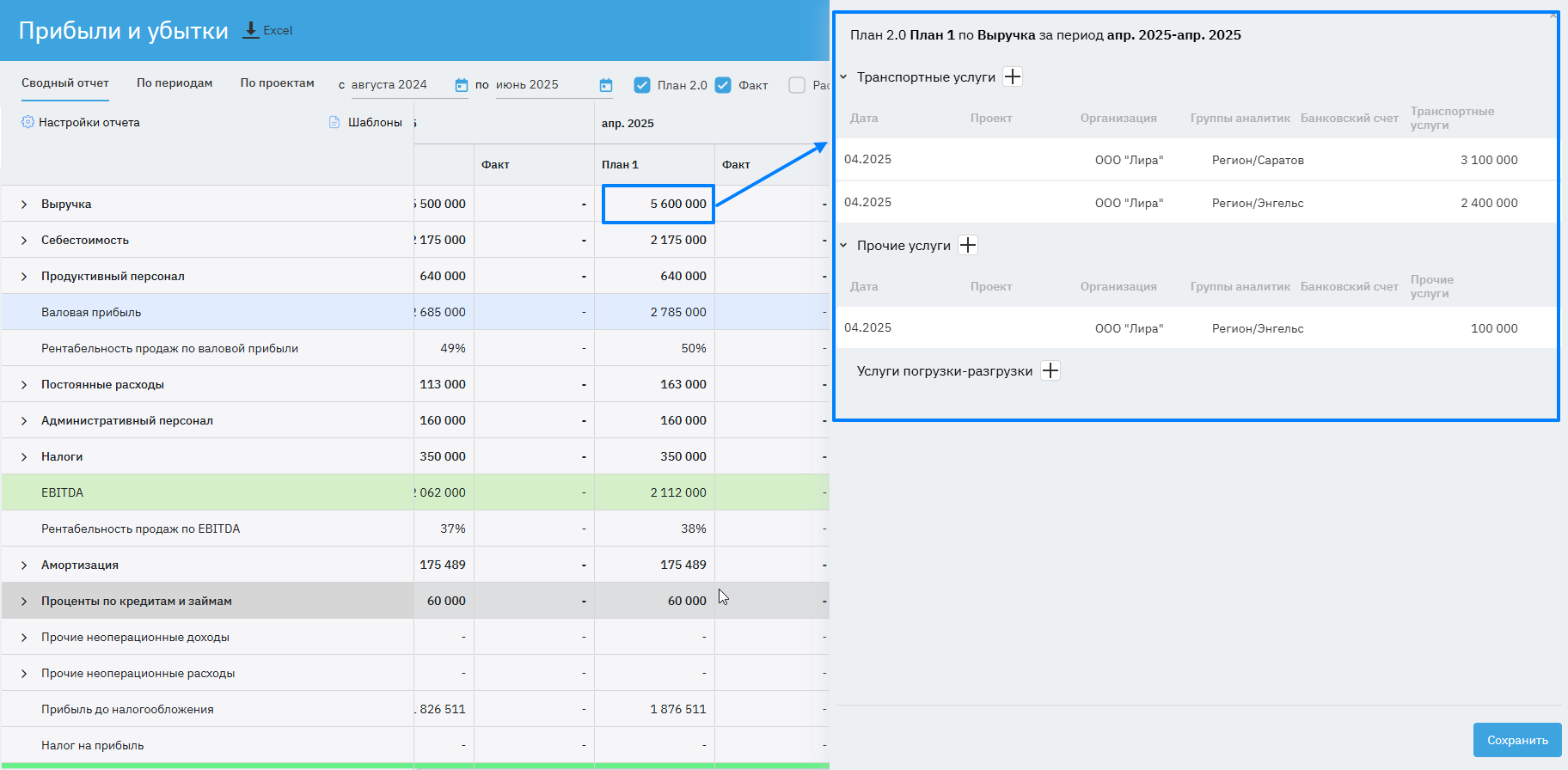Viewport: 1568px width, 770px height.
Task: Open the start date calendar icon
Action: coord(462,85)
